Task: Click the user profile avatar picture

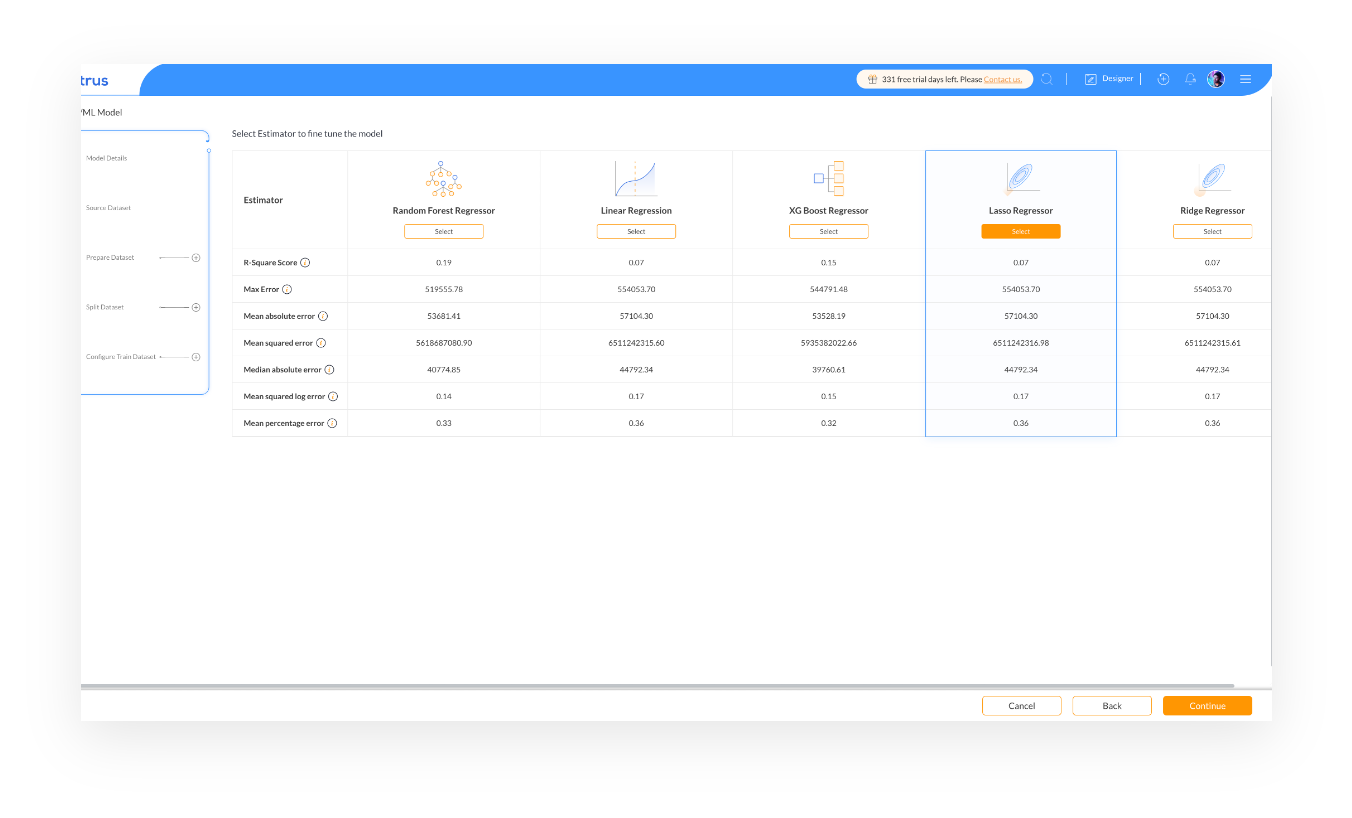Action: [1216, 78]
